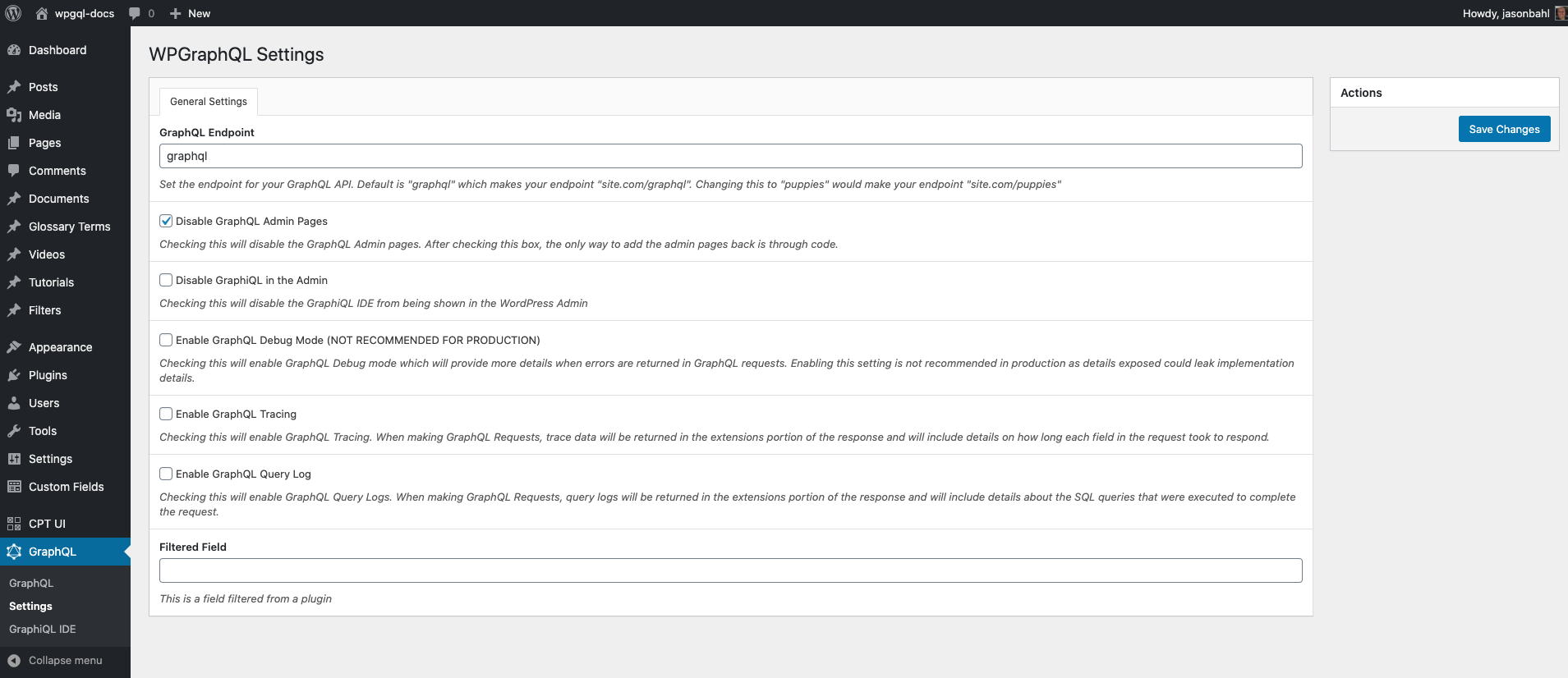Click the plus New icon
The image size is (1568, 678).
pos(175,13)
